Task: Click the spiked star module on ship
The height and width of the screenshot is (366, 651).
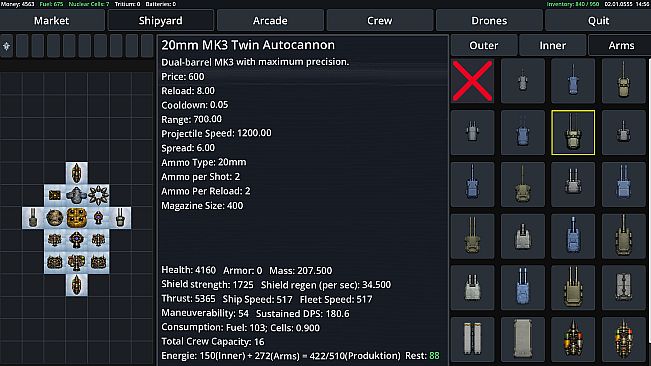Action: coord(98,195)
